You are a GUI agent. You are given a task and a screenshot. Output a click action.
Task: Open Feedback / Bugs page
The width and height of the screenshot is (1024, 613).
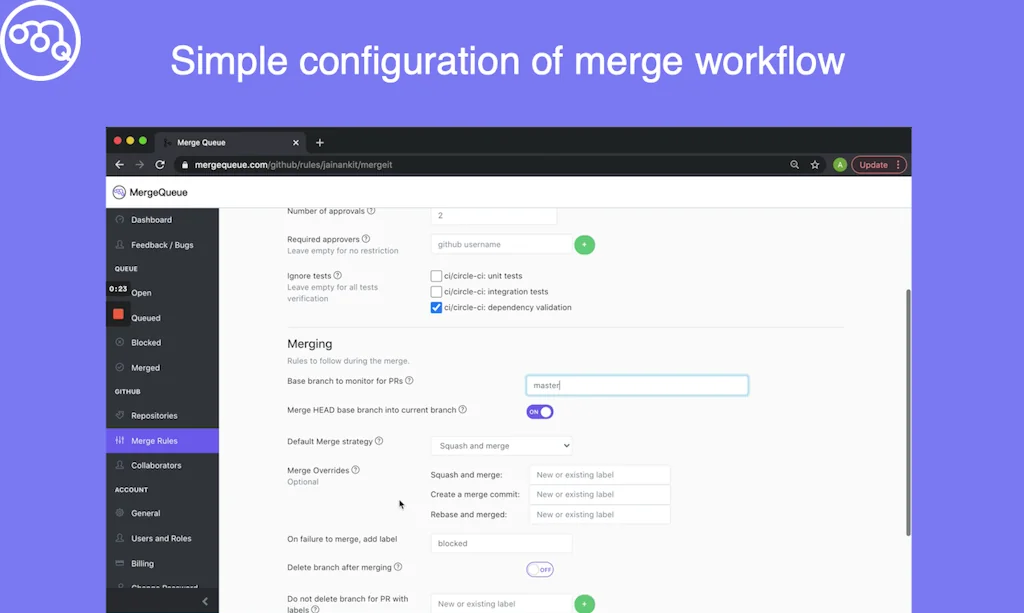coord(163,245)
